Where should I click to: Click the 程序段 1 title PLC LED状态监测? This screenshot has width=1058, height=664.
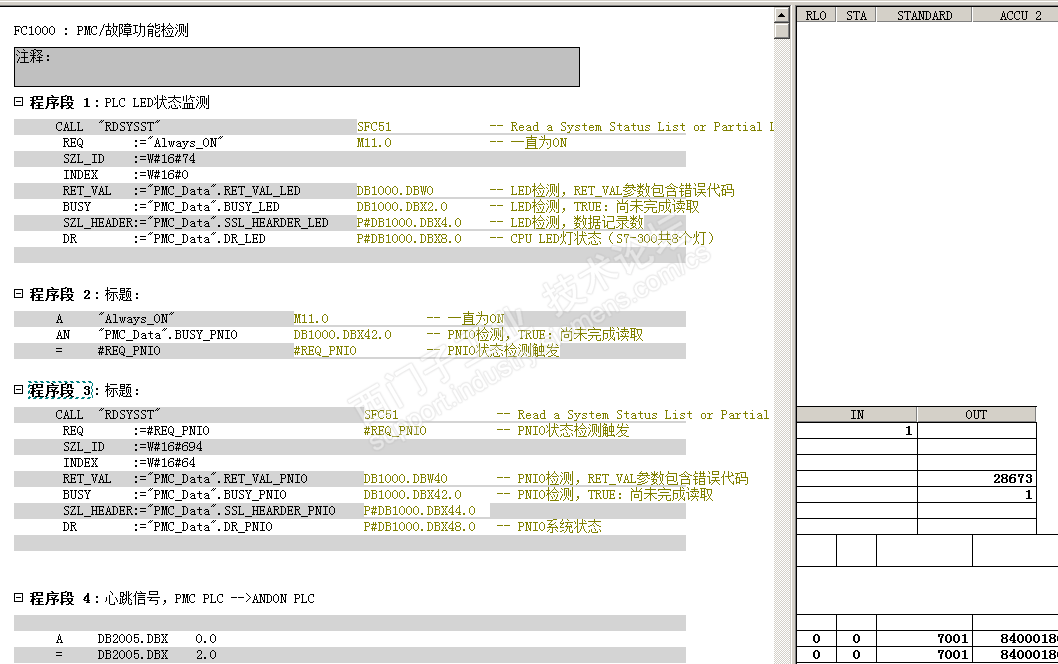(157, 103)
